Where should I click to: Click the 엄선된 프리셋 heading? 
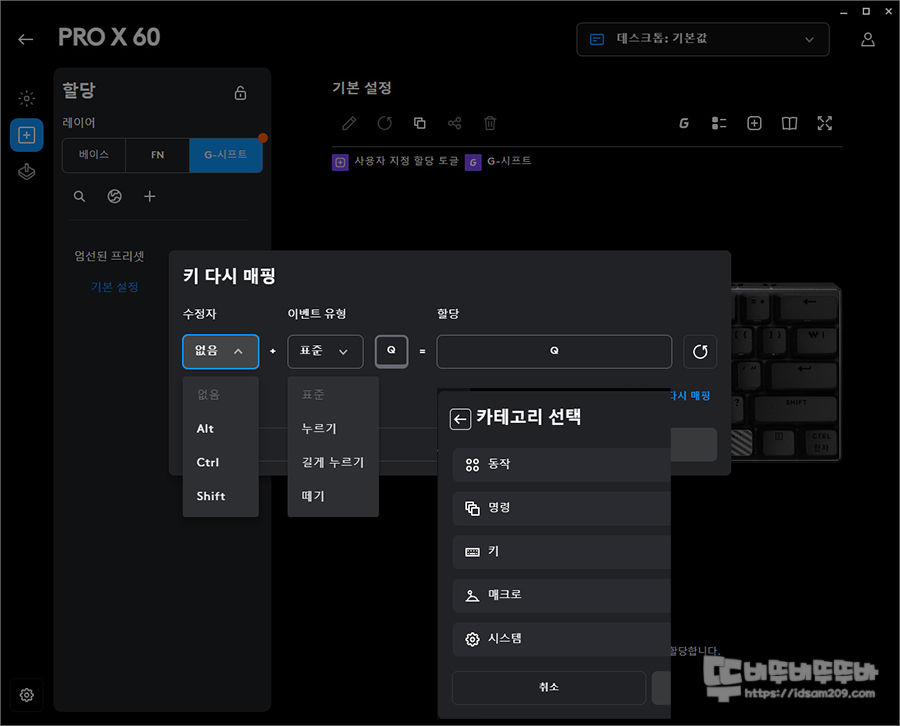click(109, 256)
